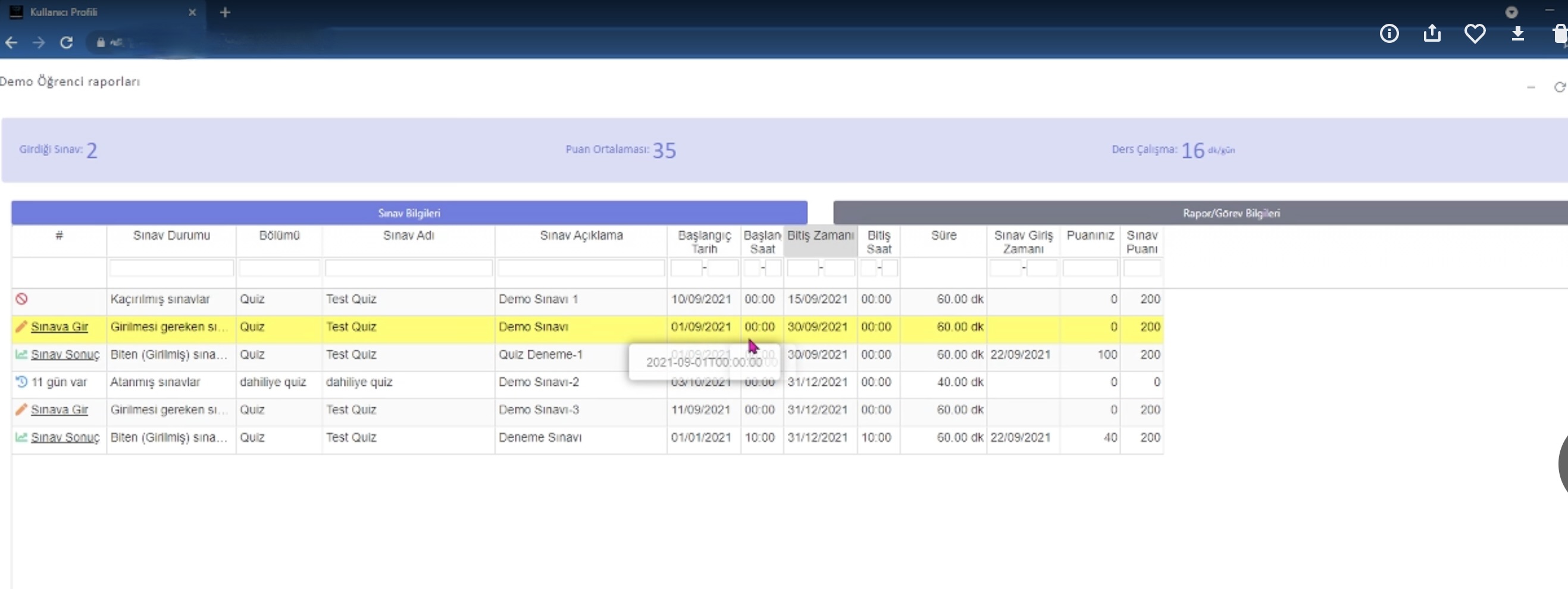Click the download arrow icon
This screenshot has height=589, width=1568.
pos(1518,33)
